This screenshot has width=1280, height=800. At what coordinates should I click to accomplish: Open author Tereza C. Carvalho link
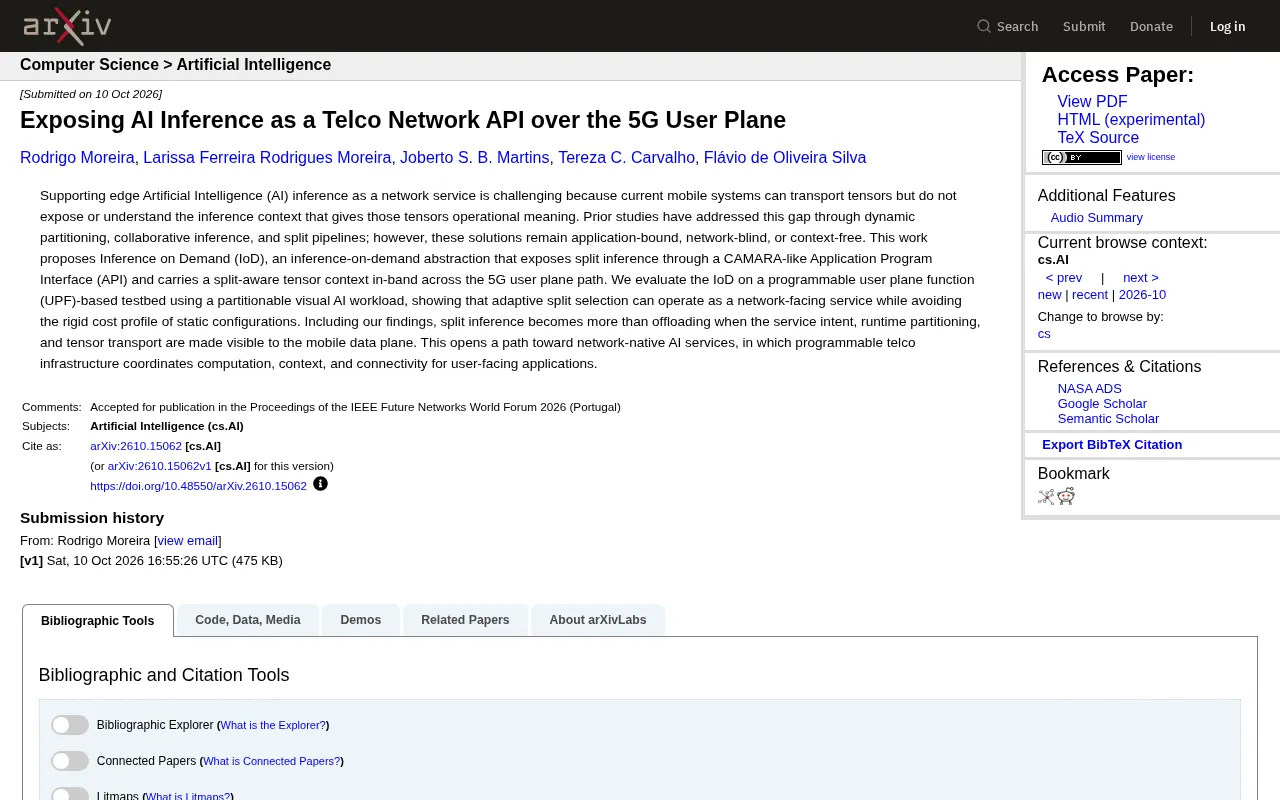coord(626,158)
